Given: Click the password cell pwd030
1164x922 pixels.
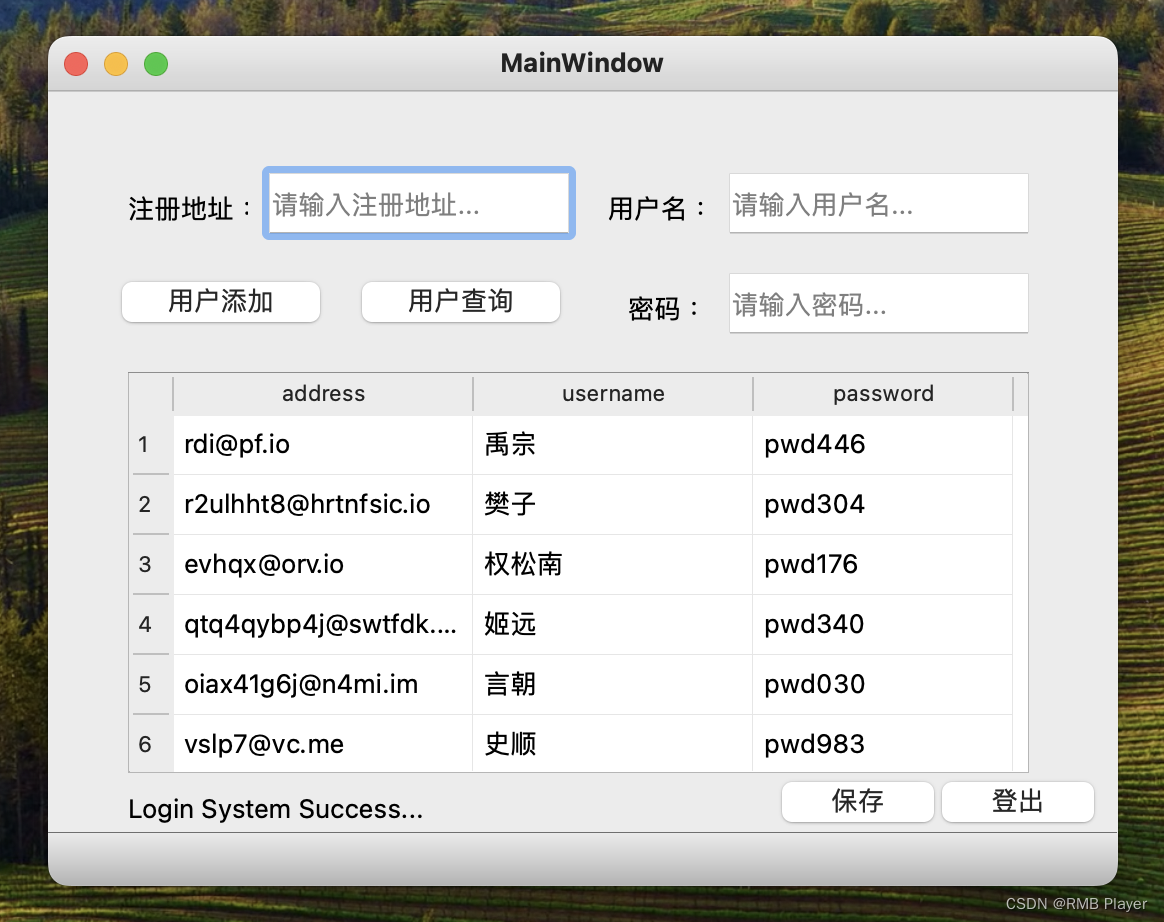Looking at the screenshot, I should (883, 684).
